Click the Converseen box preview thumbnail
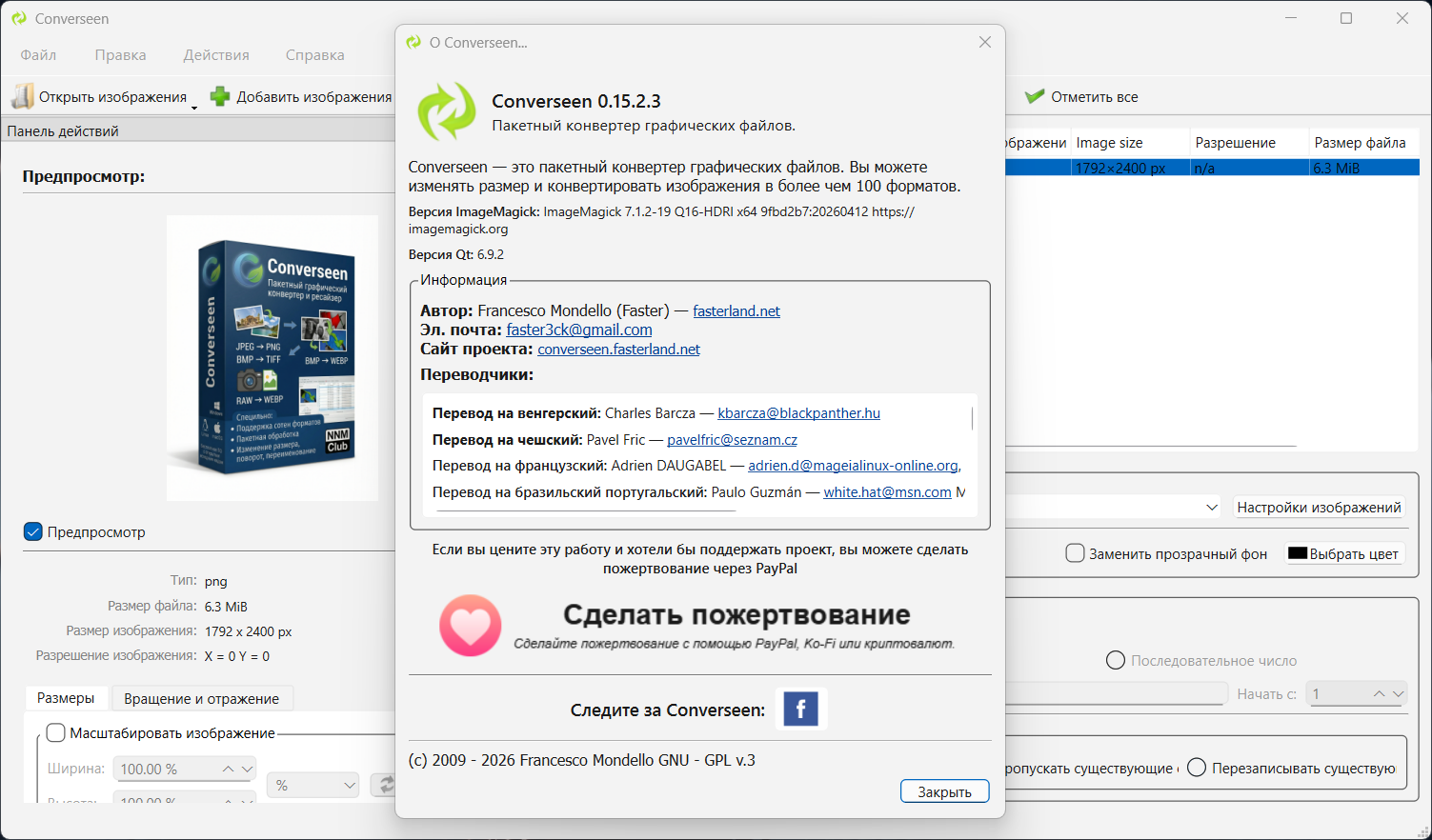Viewport: 1432px width, 840px height. click(272, 358)
